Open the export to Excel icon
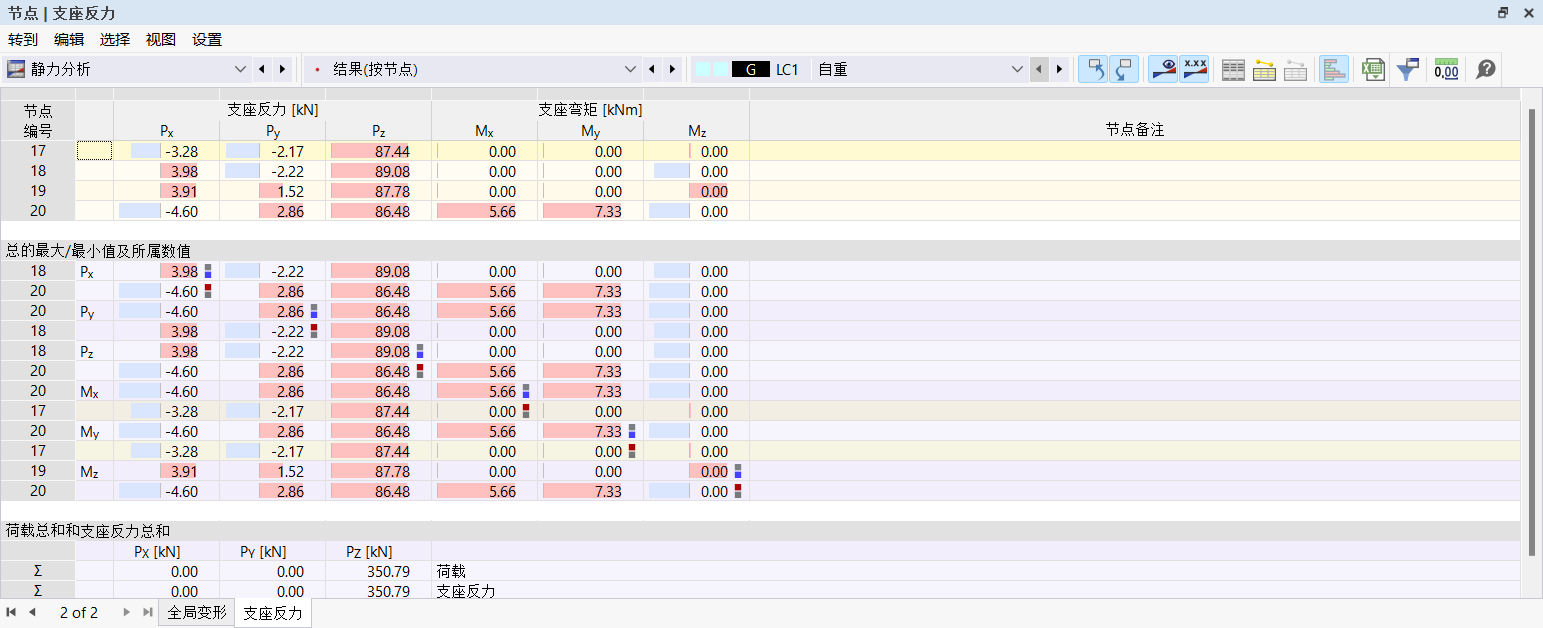The height and width of the screenshot is (628, 1543). point(1373,69)
